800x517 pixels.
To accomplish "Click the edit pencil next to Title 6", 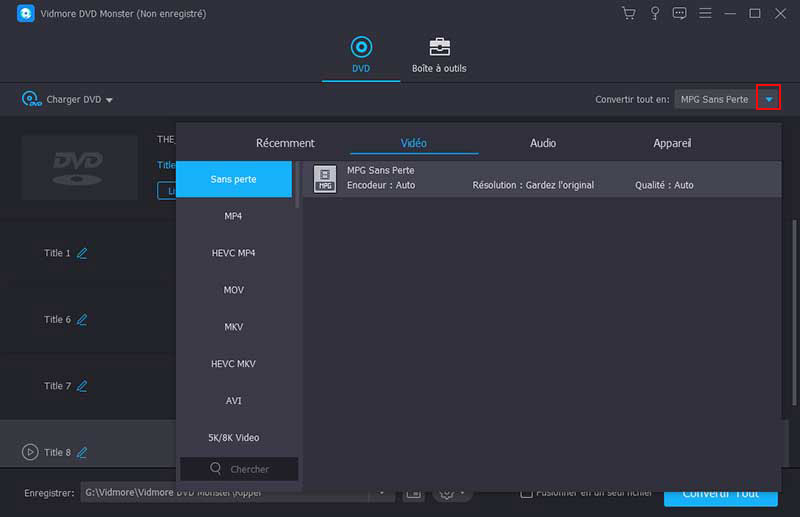I will 82,320.
